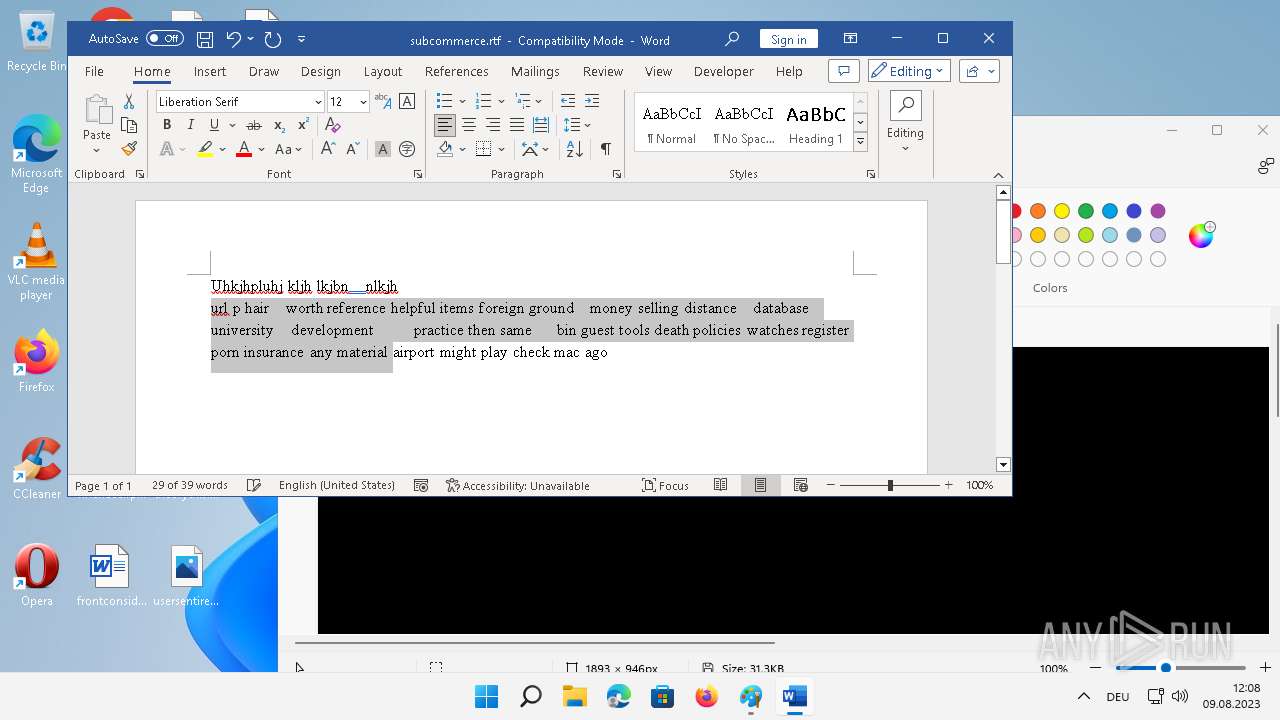Click the Increase Indent icon
The height and width of the screenshot is (720, 1280).
click(x=592, y=101)
